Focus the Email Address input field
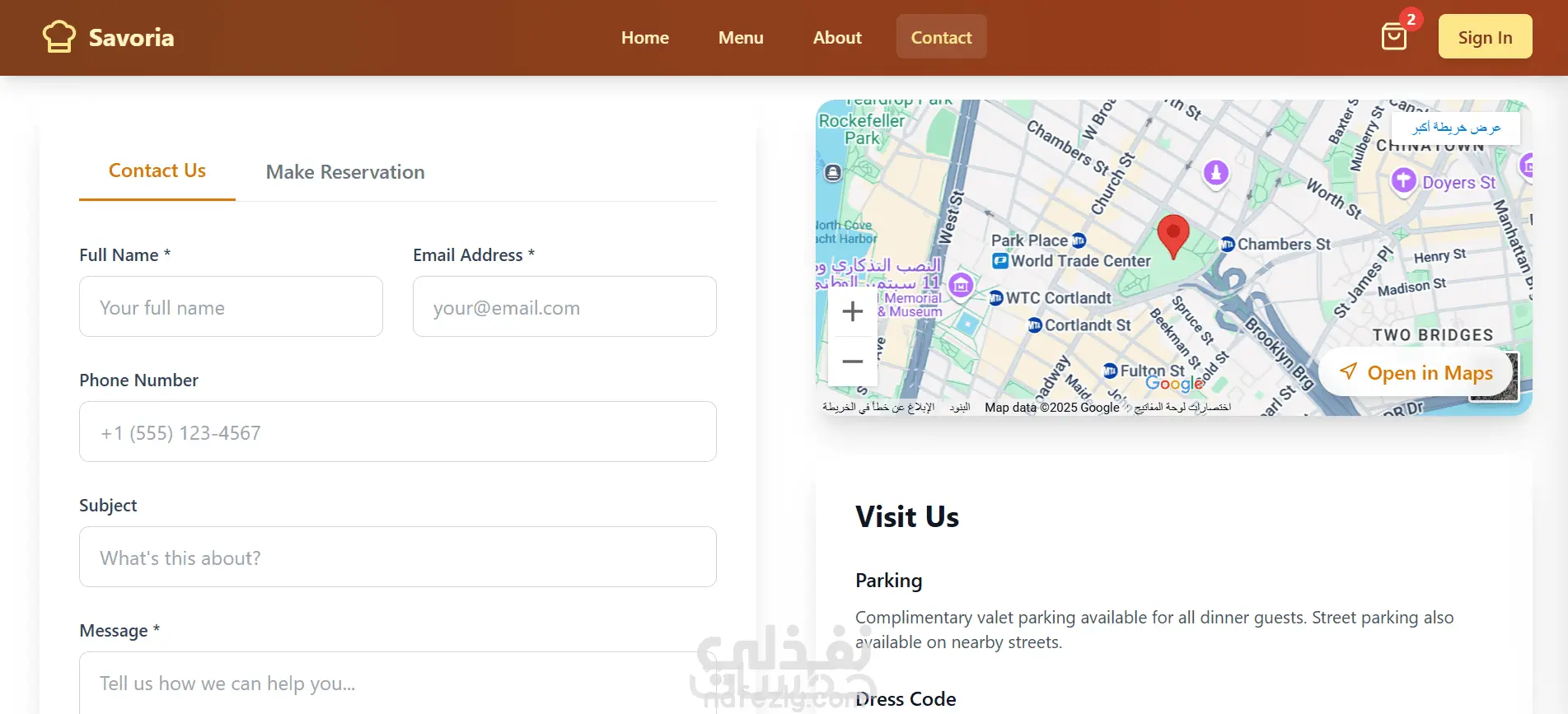The image size is (1568, 714). (564, 306)
